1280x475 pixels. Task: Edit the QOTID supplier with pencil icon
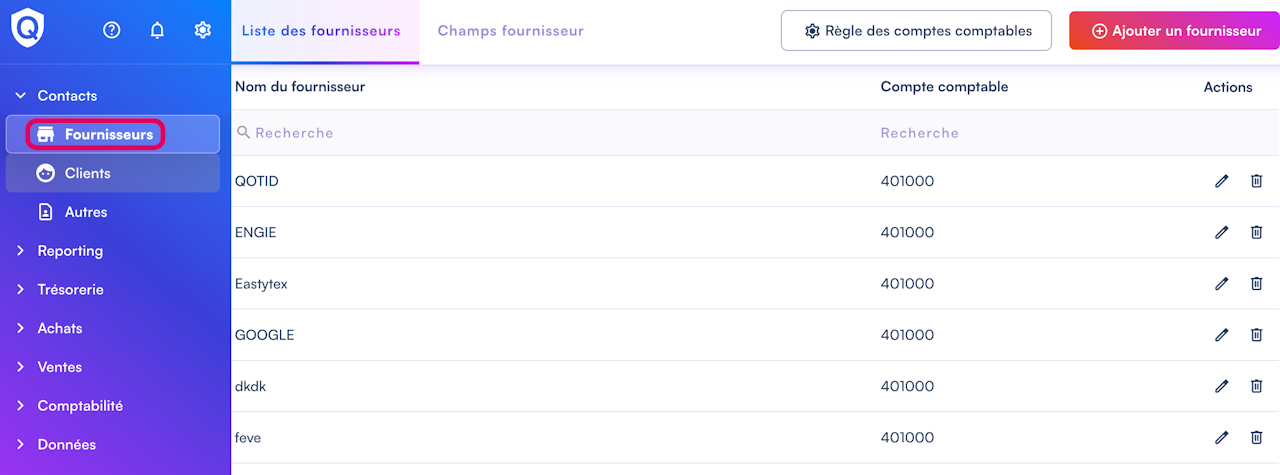1221,181
